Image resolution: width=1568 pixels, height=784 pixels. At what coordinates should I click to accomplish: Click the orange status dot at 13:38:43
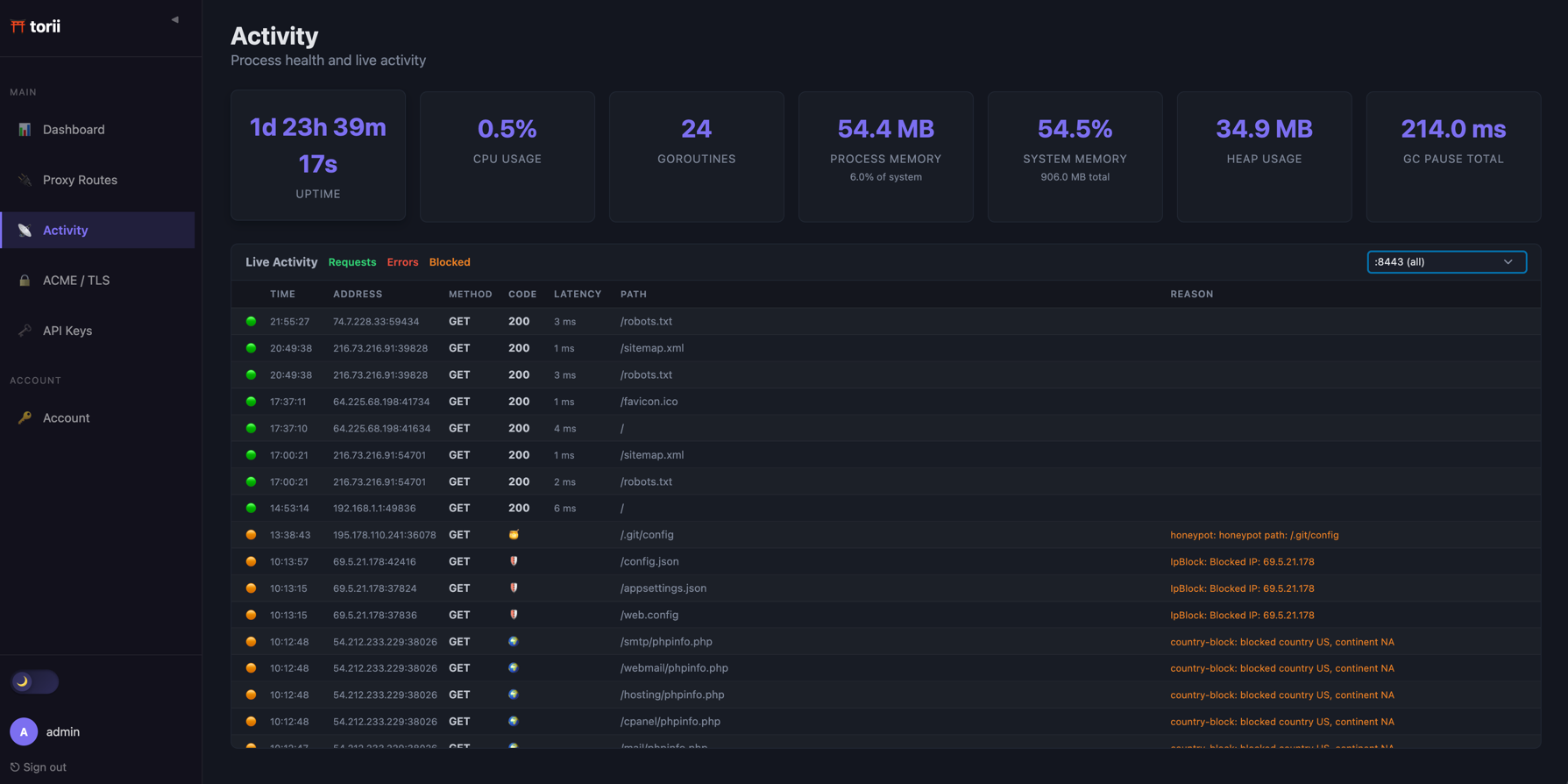[x=251, y=535]
